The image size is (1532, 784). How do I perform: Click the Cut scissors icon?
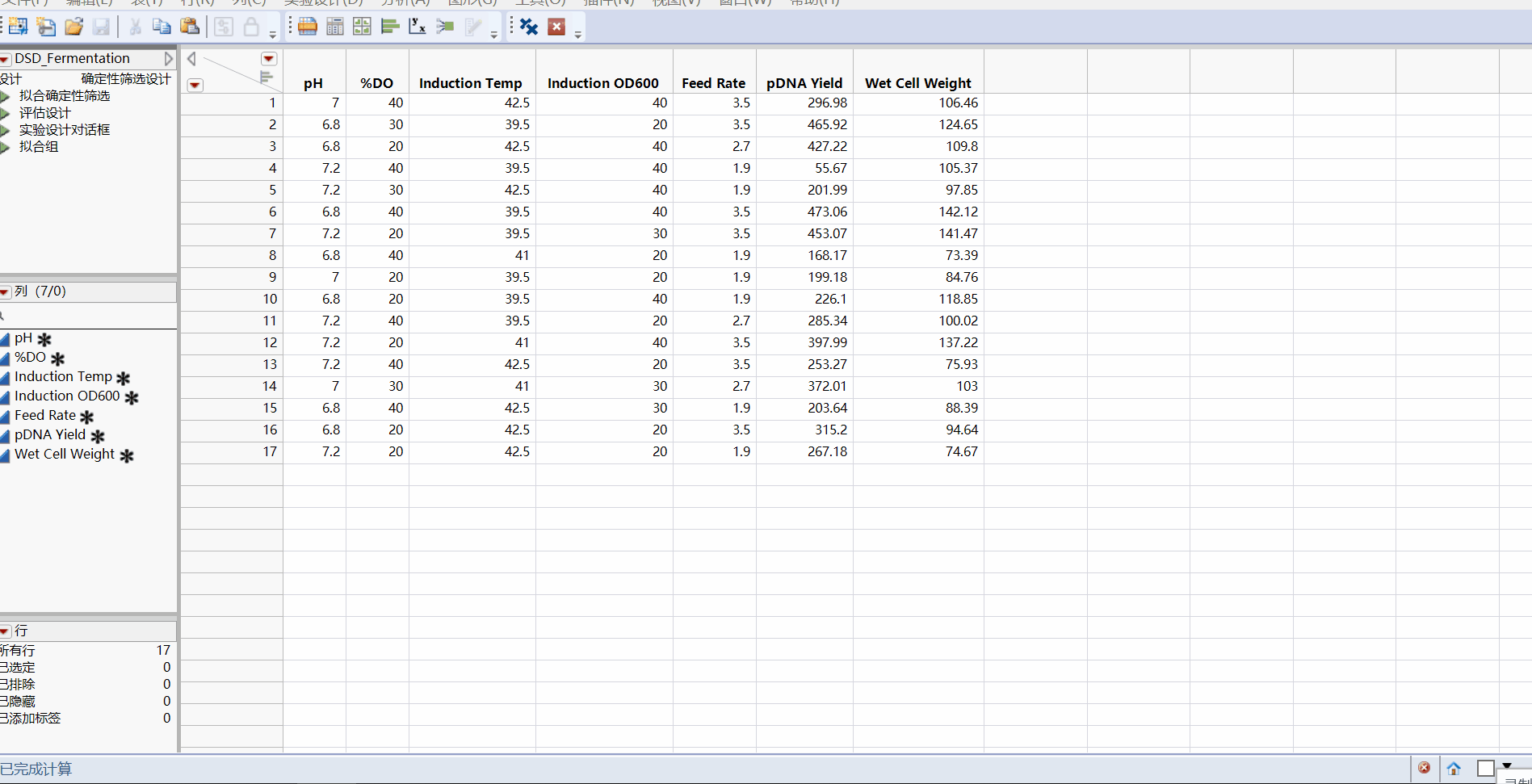135,27
